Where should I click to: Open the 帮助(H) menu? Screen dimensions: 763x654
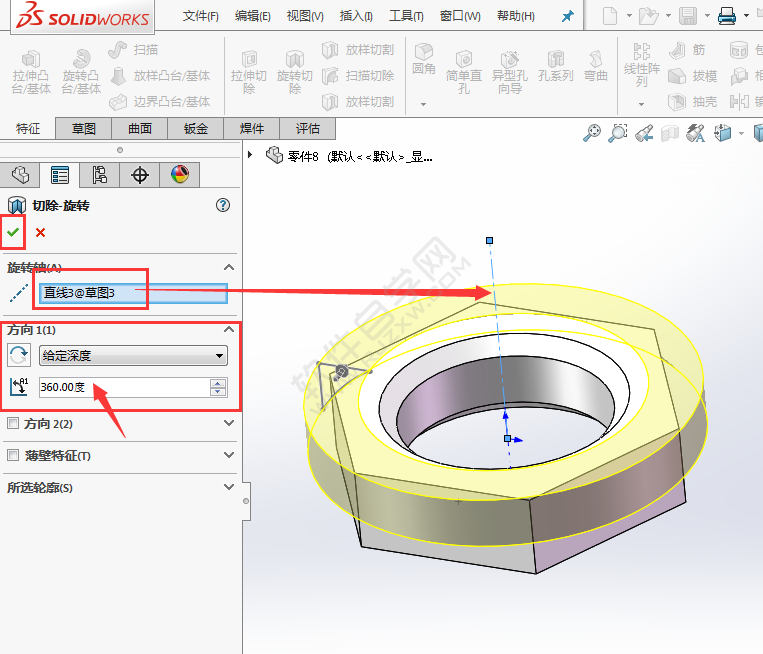click(516, 16)
